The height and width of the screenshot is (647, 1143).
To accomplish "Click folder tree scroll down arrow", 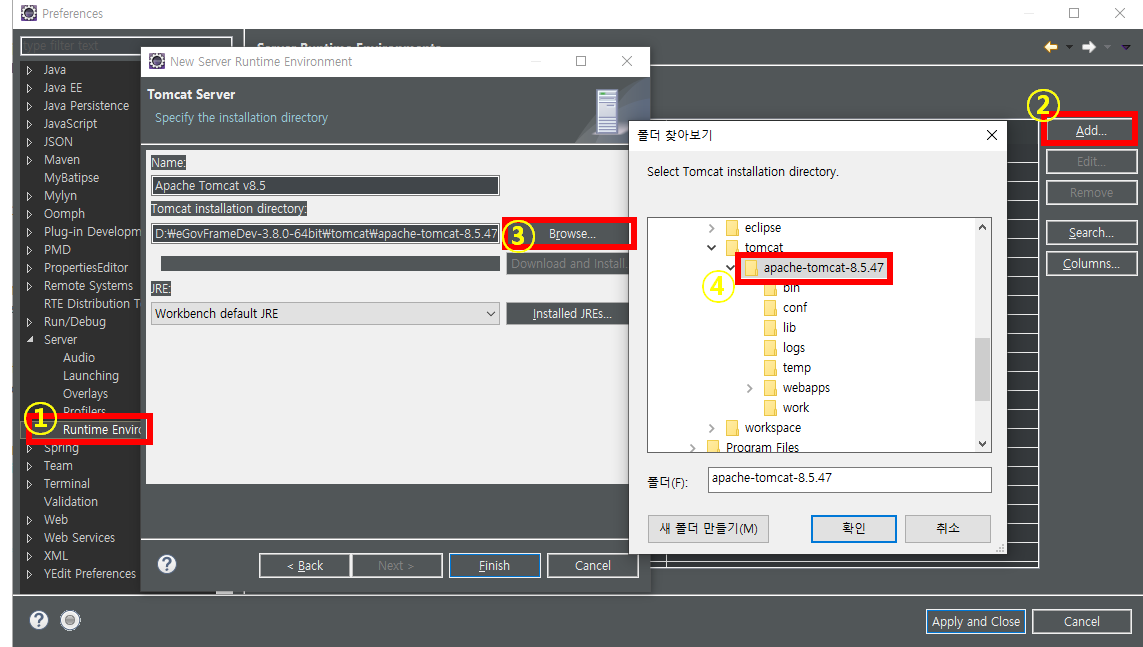I will pos(982,444).
